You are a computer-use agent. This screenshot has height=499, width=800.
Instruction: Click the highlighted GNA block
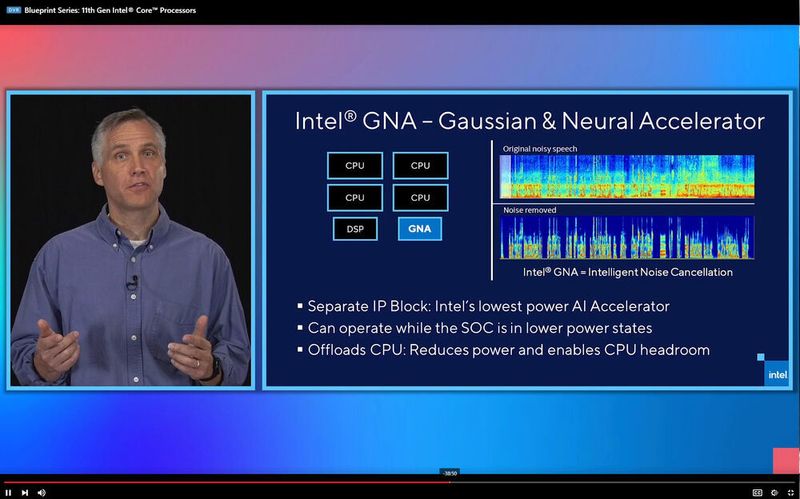click(x=420, y=229)
